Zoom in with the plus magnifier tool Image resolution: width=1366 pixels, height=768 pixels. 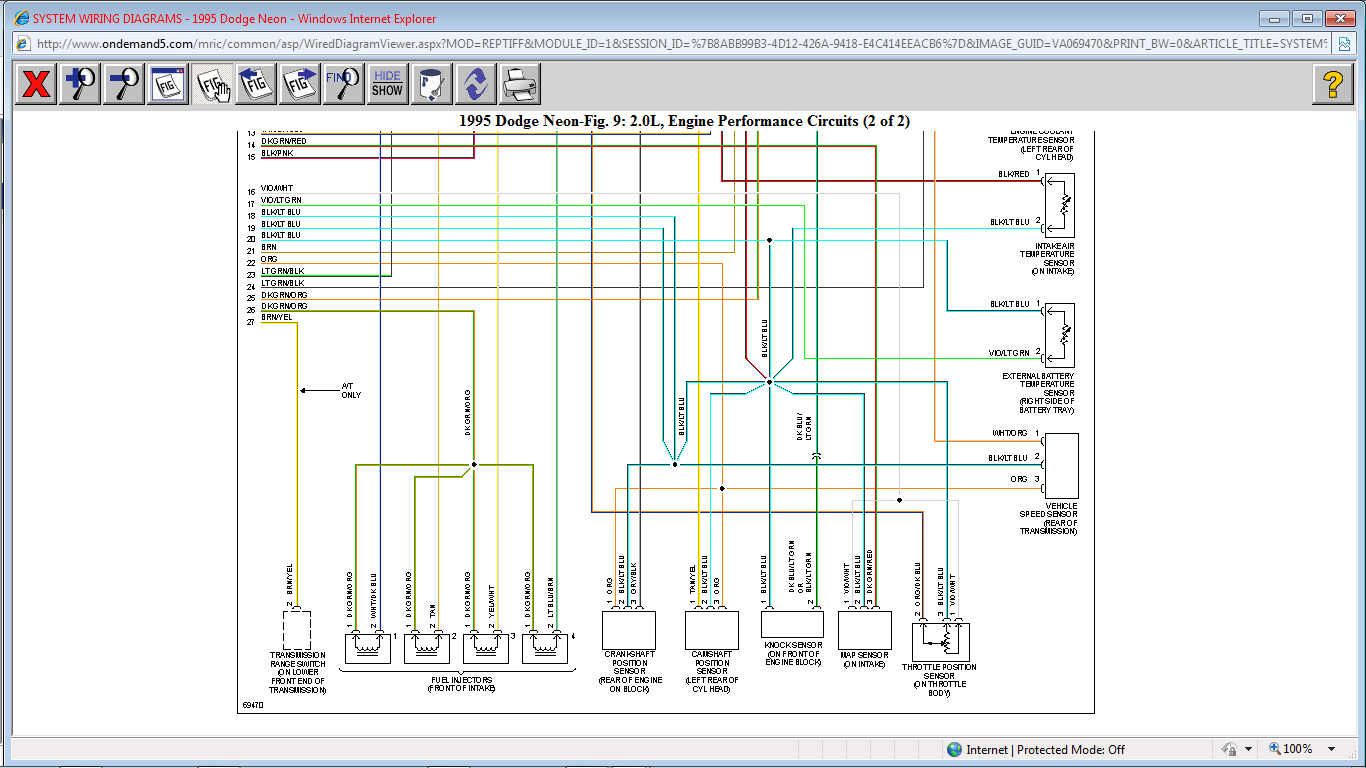point(80,84)
